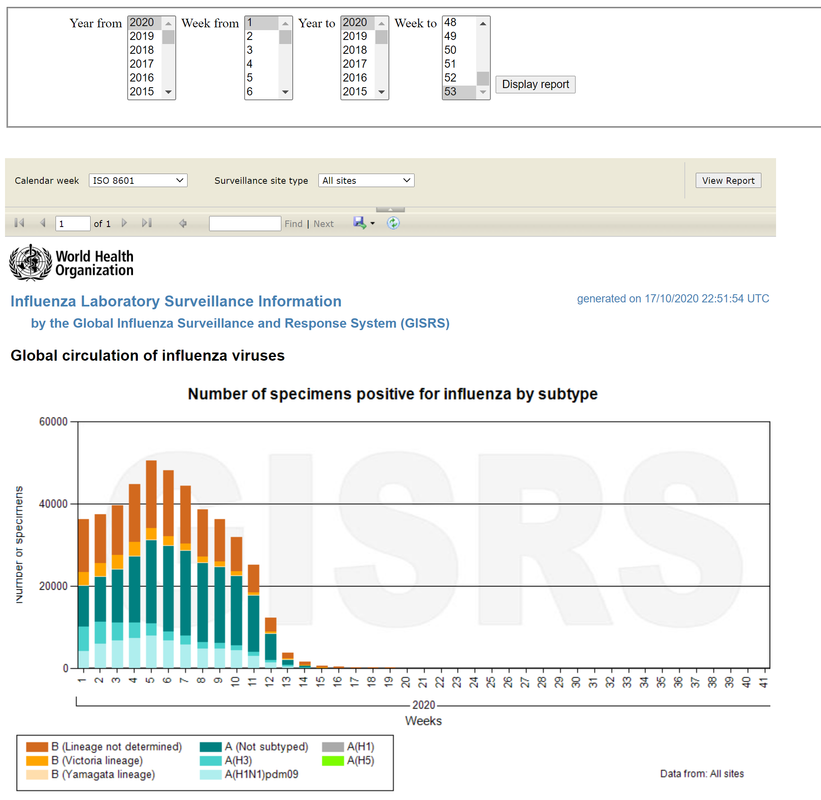
Task: Click back to parent report arrow
Action: pos(183,224)
